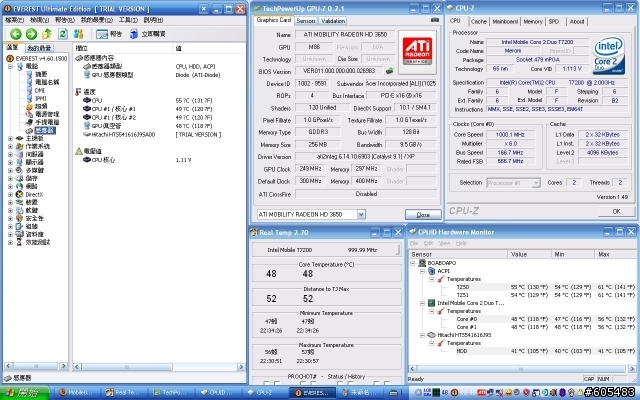Select the DirectX icon in EVEREST tree
Image resolution: width=640 pixels, height=400 pixels.
click(19, 194)
